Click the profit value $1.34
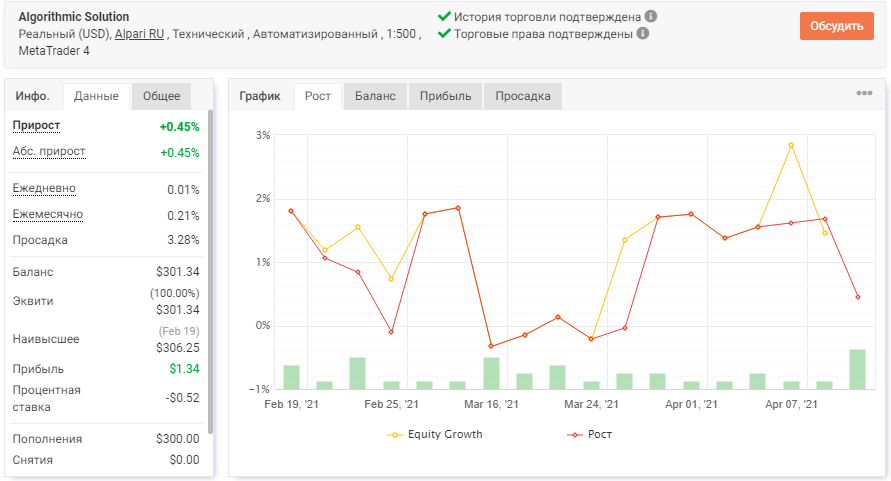This screenshot has height=481, width=891. pos(185,369)
